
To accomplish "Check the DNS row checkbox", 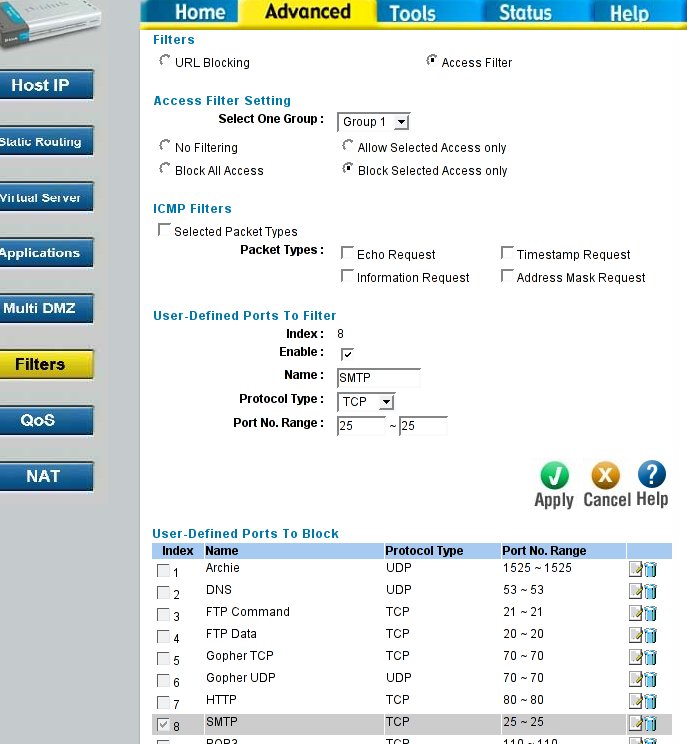I will point(163,592).
